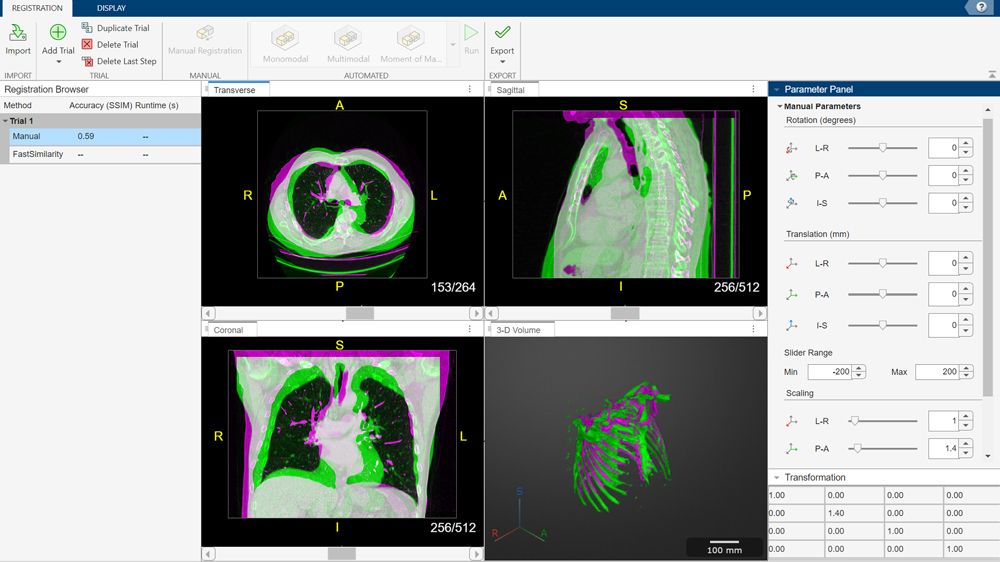Click the Export checkmark icon
The image size is (1000, 562).
click(x=502, y=33)
